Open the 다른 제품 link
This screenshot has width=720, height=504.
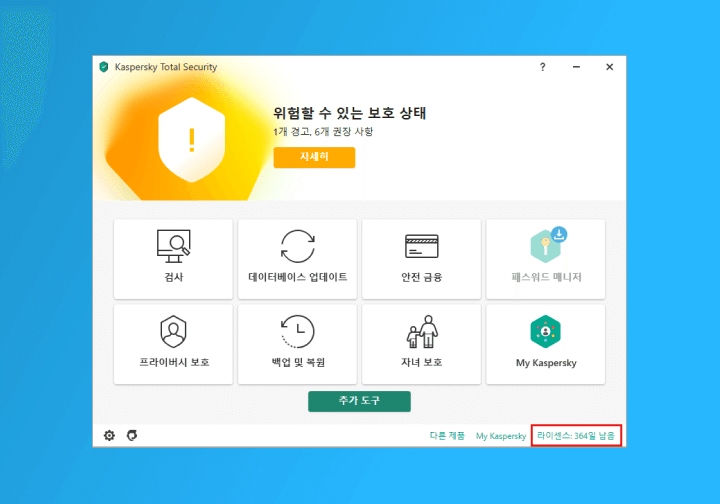coord(446,436)
